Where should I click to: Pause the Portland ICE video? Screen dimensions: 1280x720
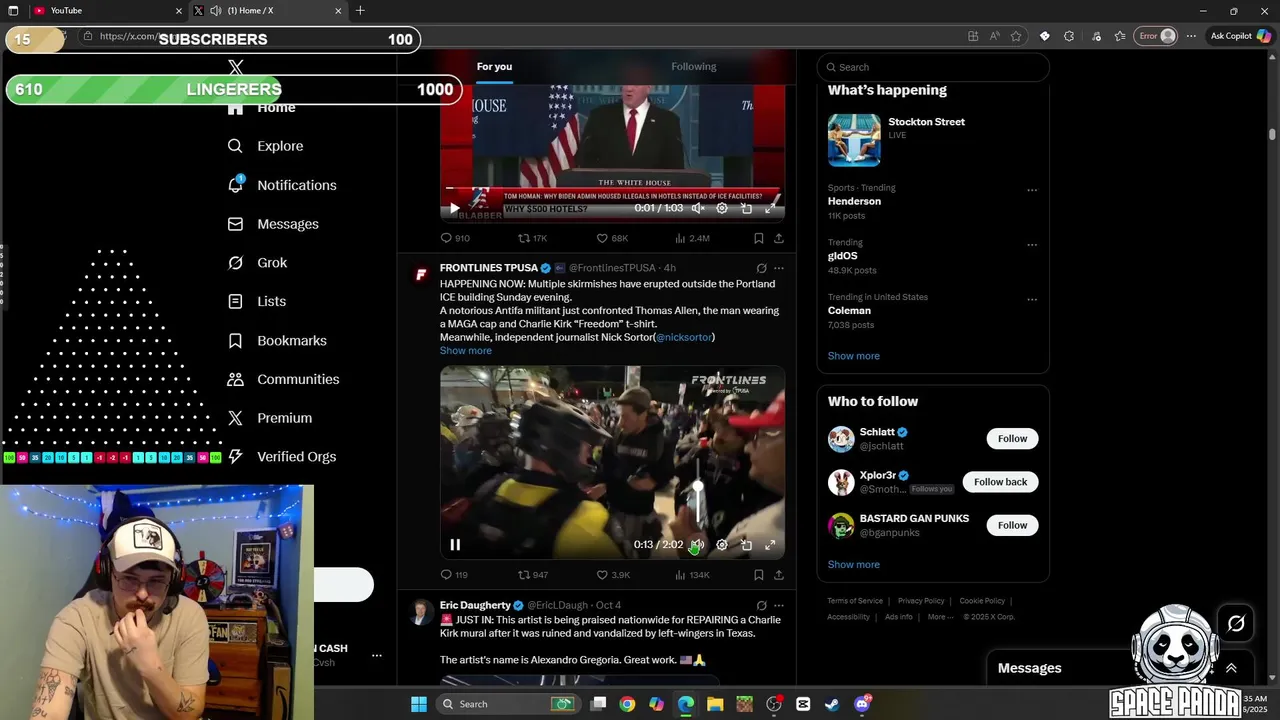(455, 545)
